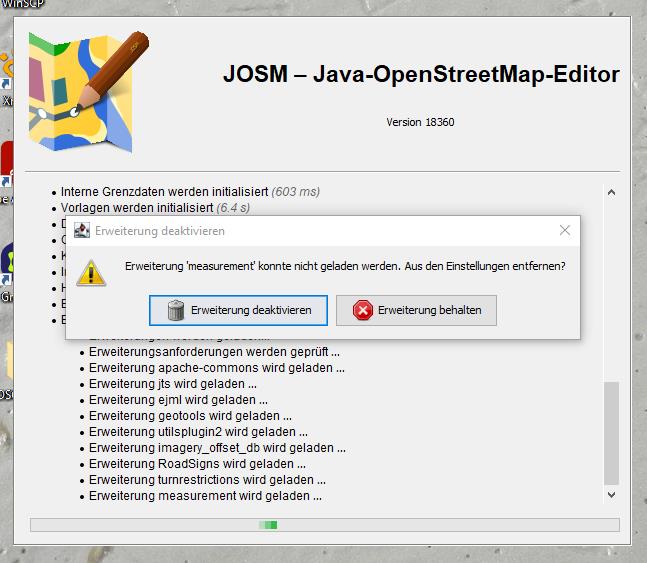This screenshot has width=647, height=563.
Task: Click the JOSM map and pencil logo
Action: pyautogui.click(x=87, y=92)
